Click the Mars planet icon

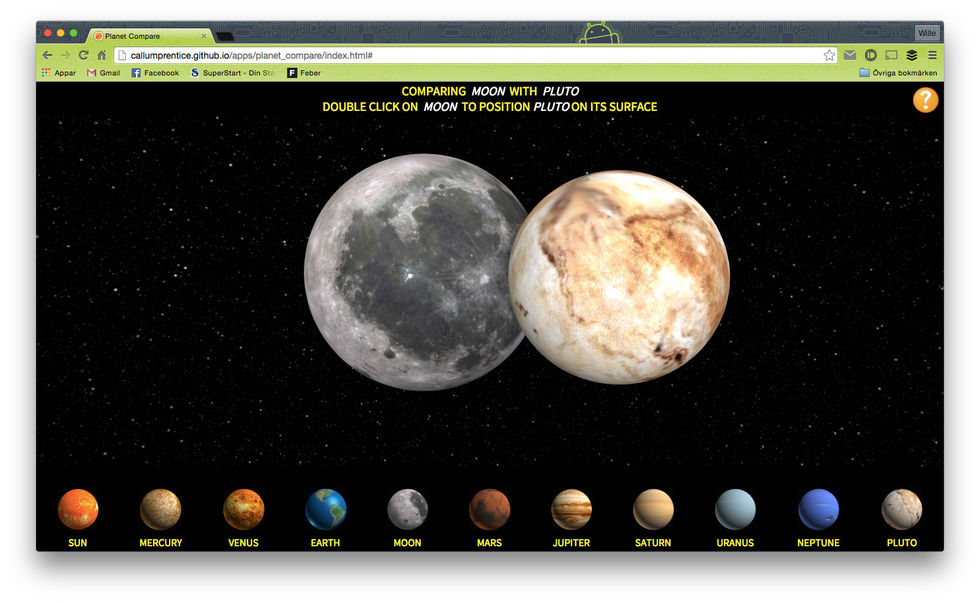click(489, 509)
